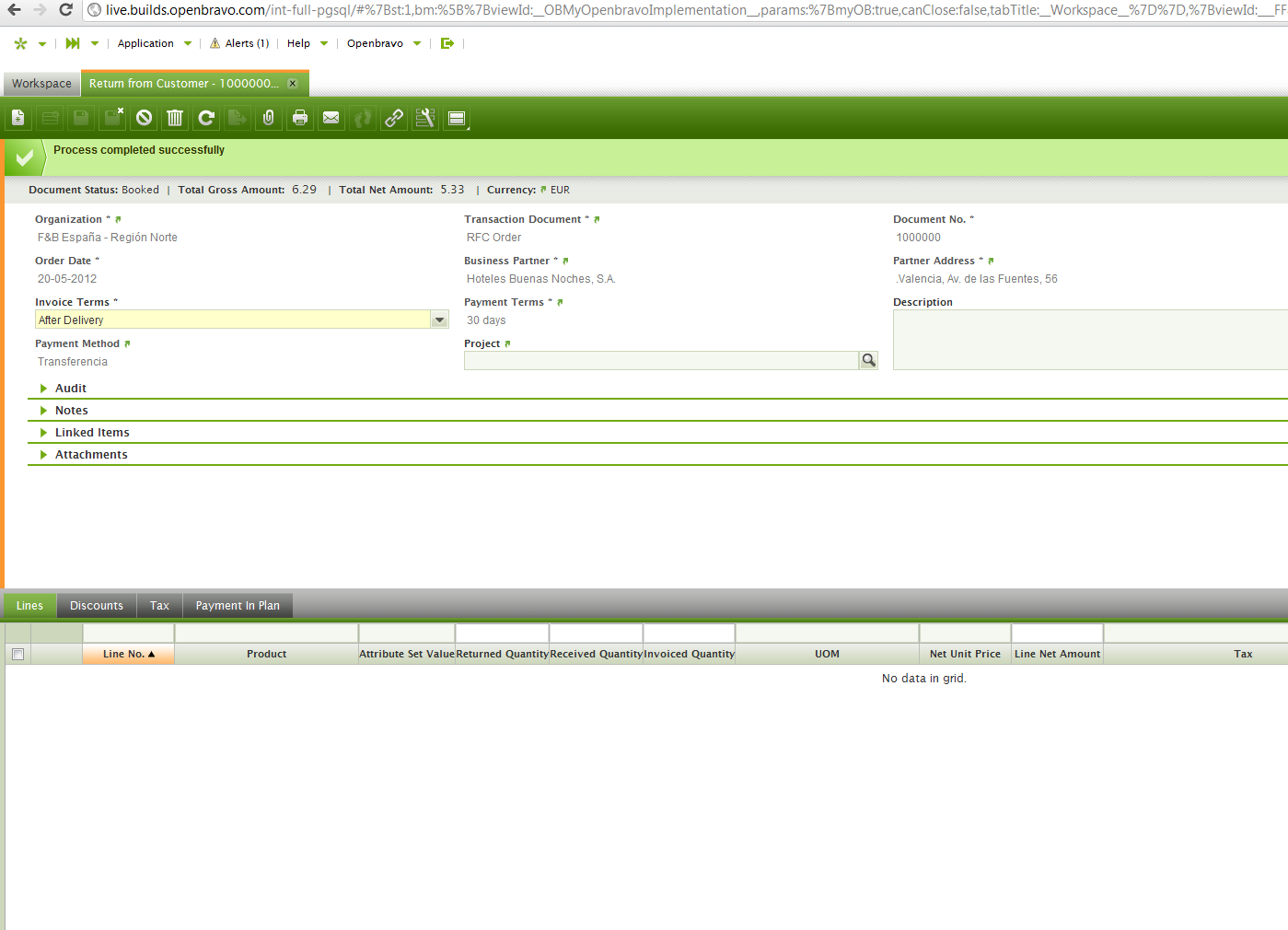Open the link icon beside Transaction Document
The image size is (1288, 930).
pyautogui.click(x=597, y=219)
